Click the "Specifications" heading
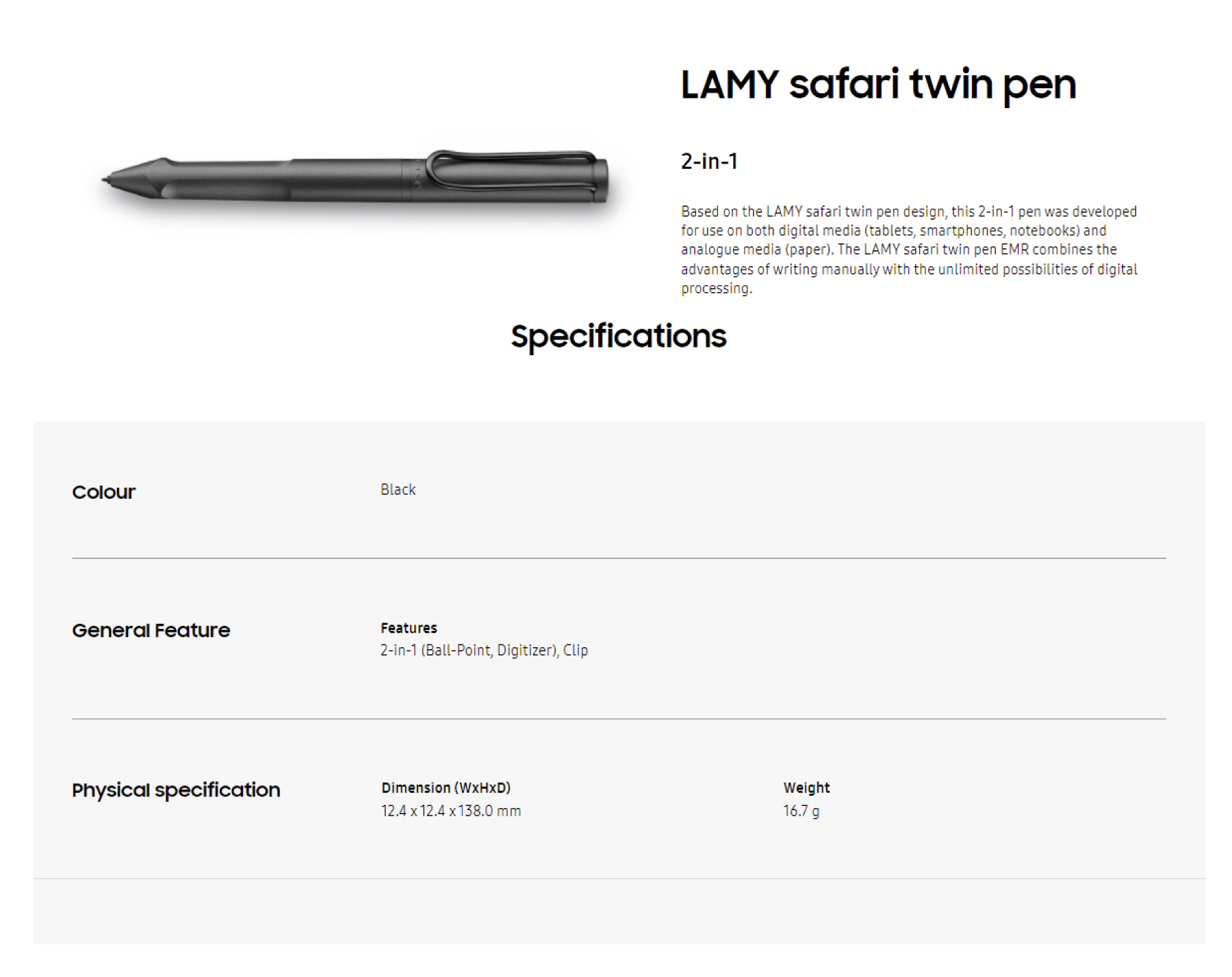This screenshot has height=977, width=1232. tap(618, 336)
